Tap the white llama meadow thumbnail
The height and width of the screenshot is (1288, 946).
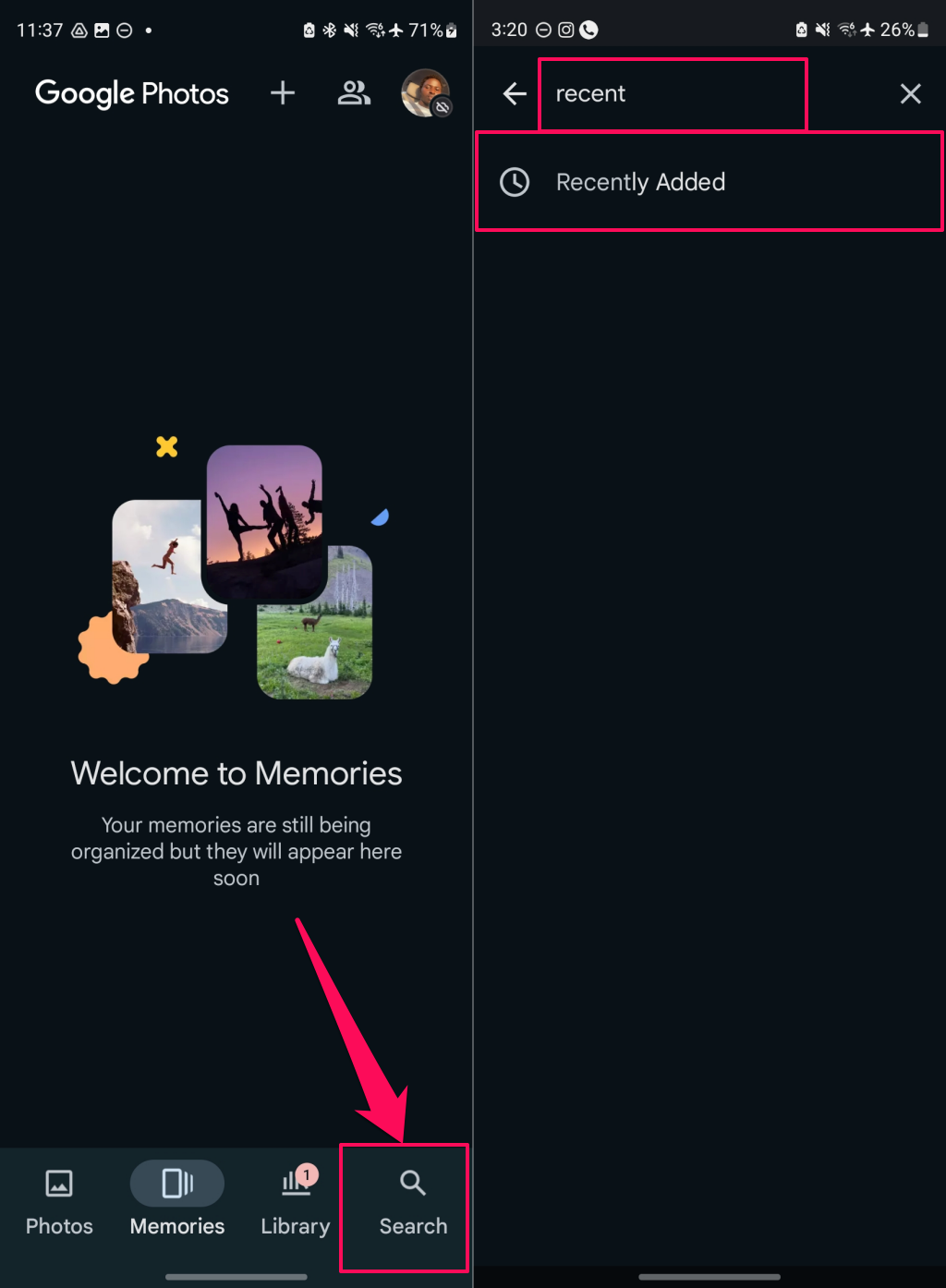click(x=314, y=622)
